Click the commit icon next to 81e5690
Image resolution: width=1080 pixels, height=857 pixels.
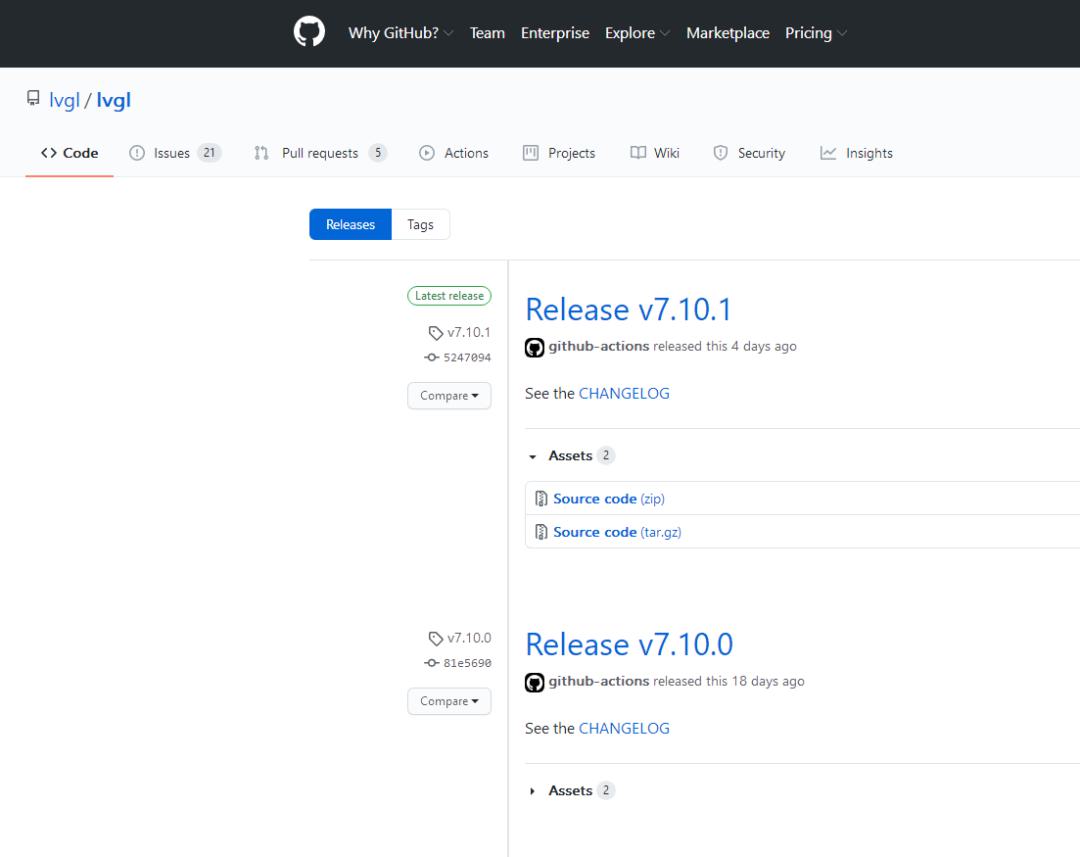[431, 663]
